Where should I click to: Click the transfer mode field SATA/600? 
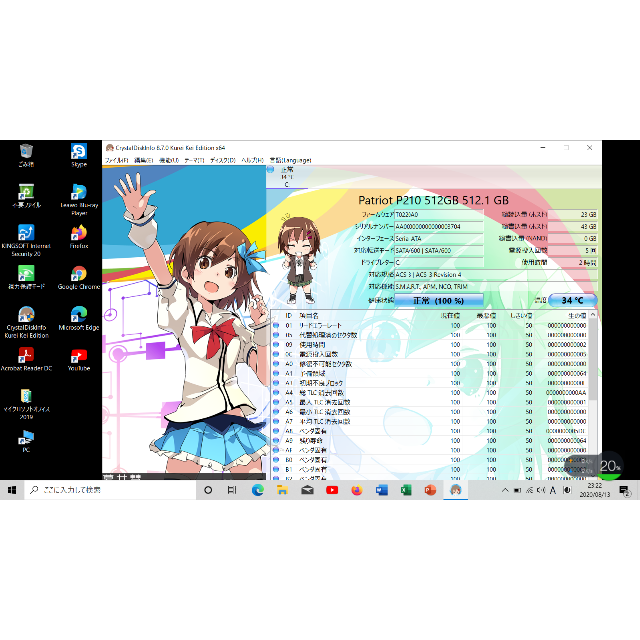pos(439,250)
